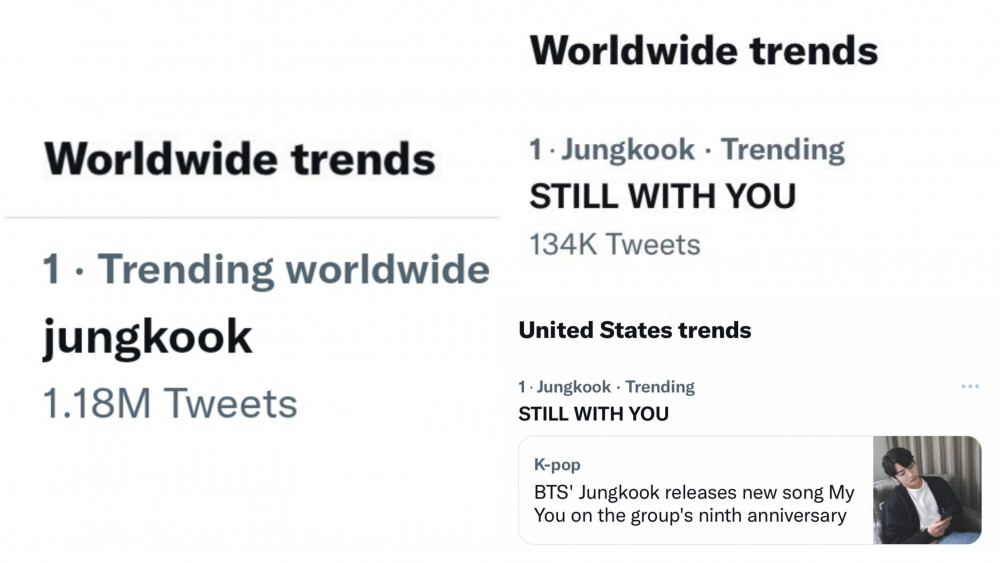Viewport: 1000px width, 563px height.
Task: Open the 'BTS' Jungkook releases new song' headline
Action: 693,504
